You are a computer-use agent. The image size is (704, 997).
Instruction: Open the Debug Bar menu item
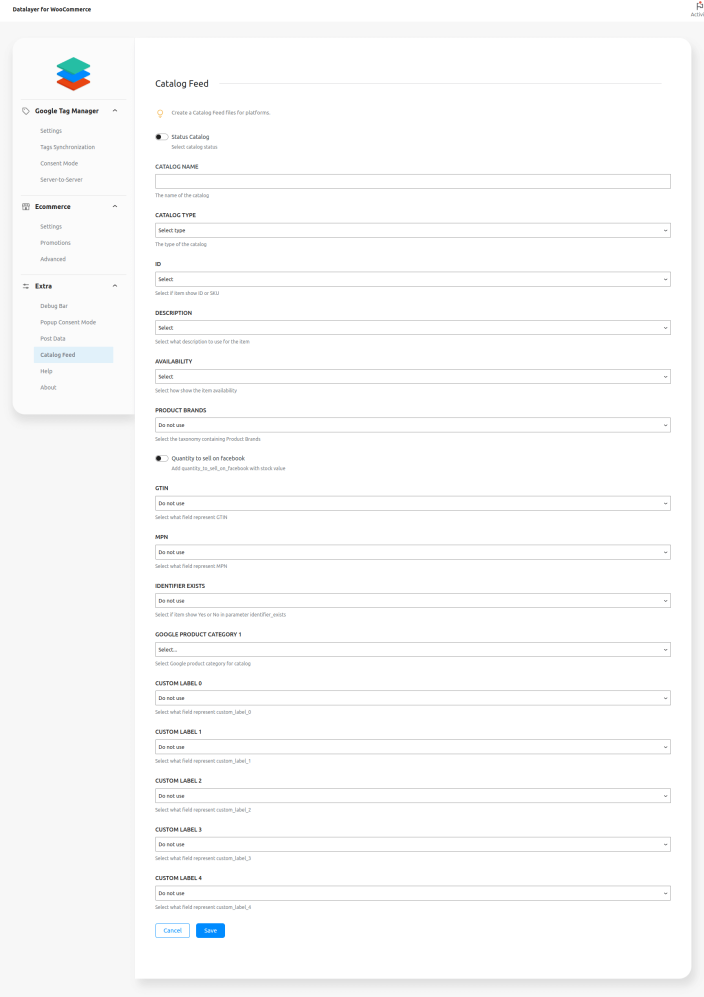point(54,306)
